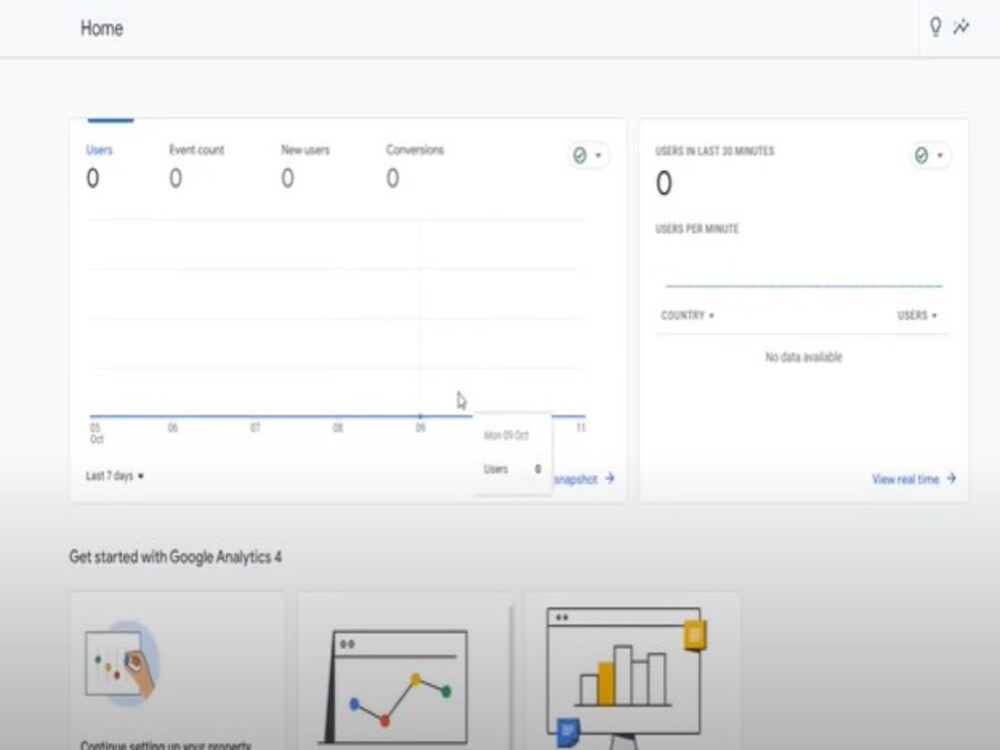Click the Get started with Google Analytics 4 heading
The image size is (1000, 750).
[x=175, y=557]
